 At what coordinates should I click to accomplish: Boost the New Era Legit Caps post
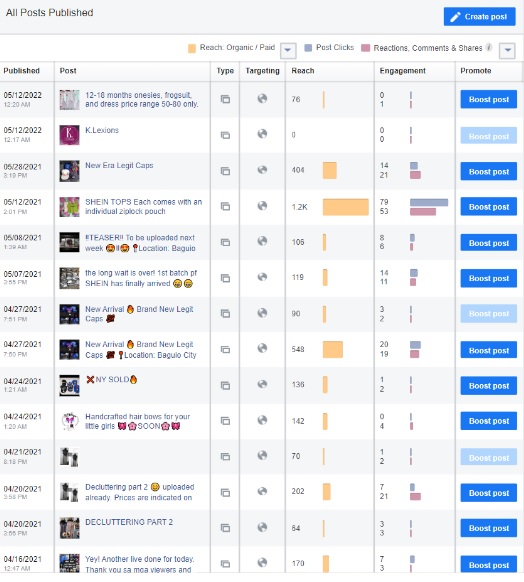tap(489, 171)
